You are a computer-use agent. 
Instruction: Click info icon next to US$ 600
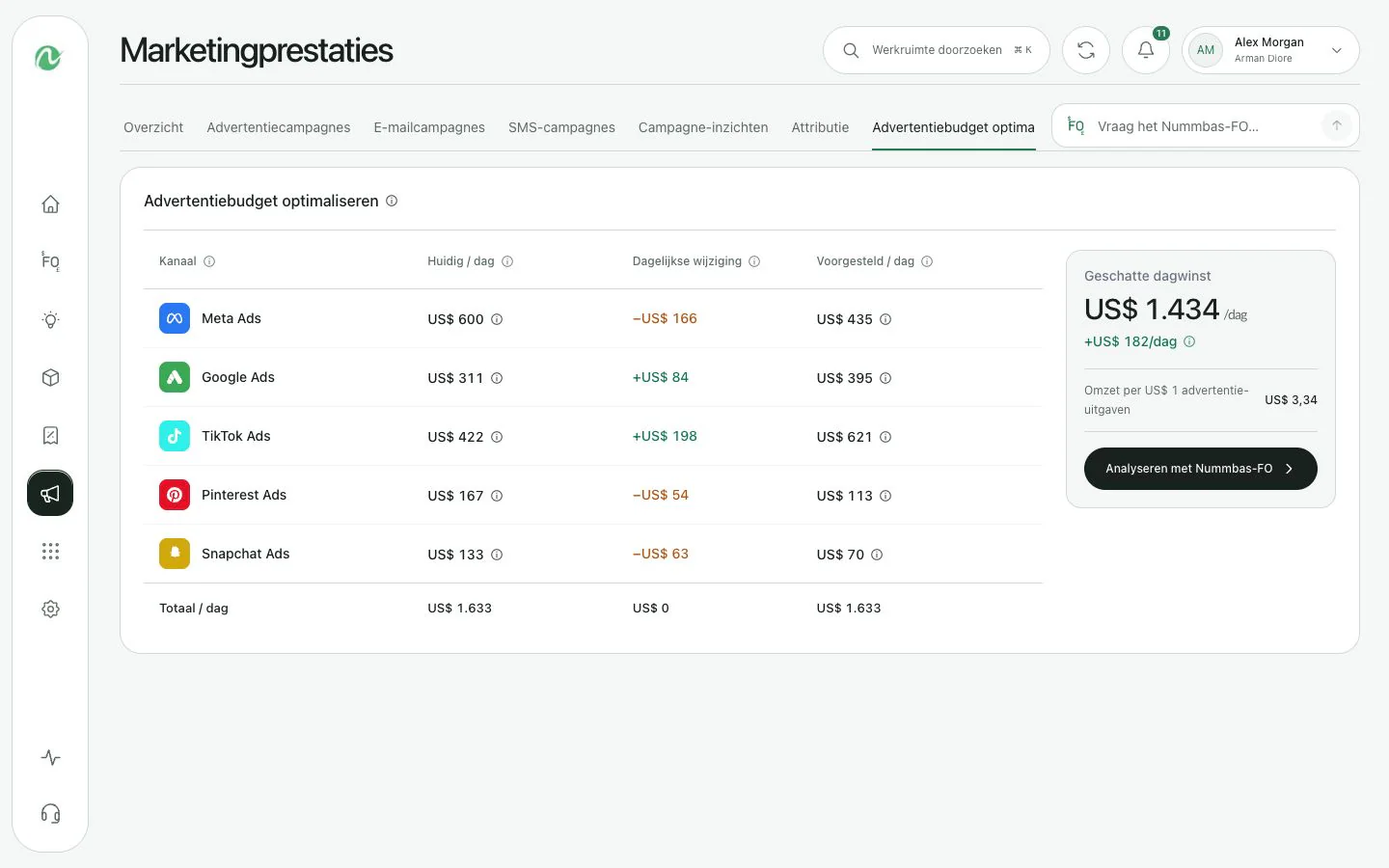497,319
